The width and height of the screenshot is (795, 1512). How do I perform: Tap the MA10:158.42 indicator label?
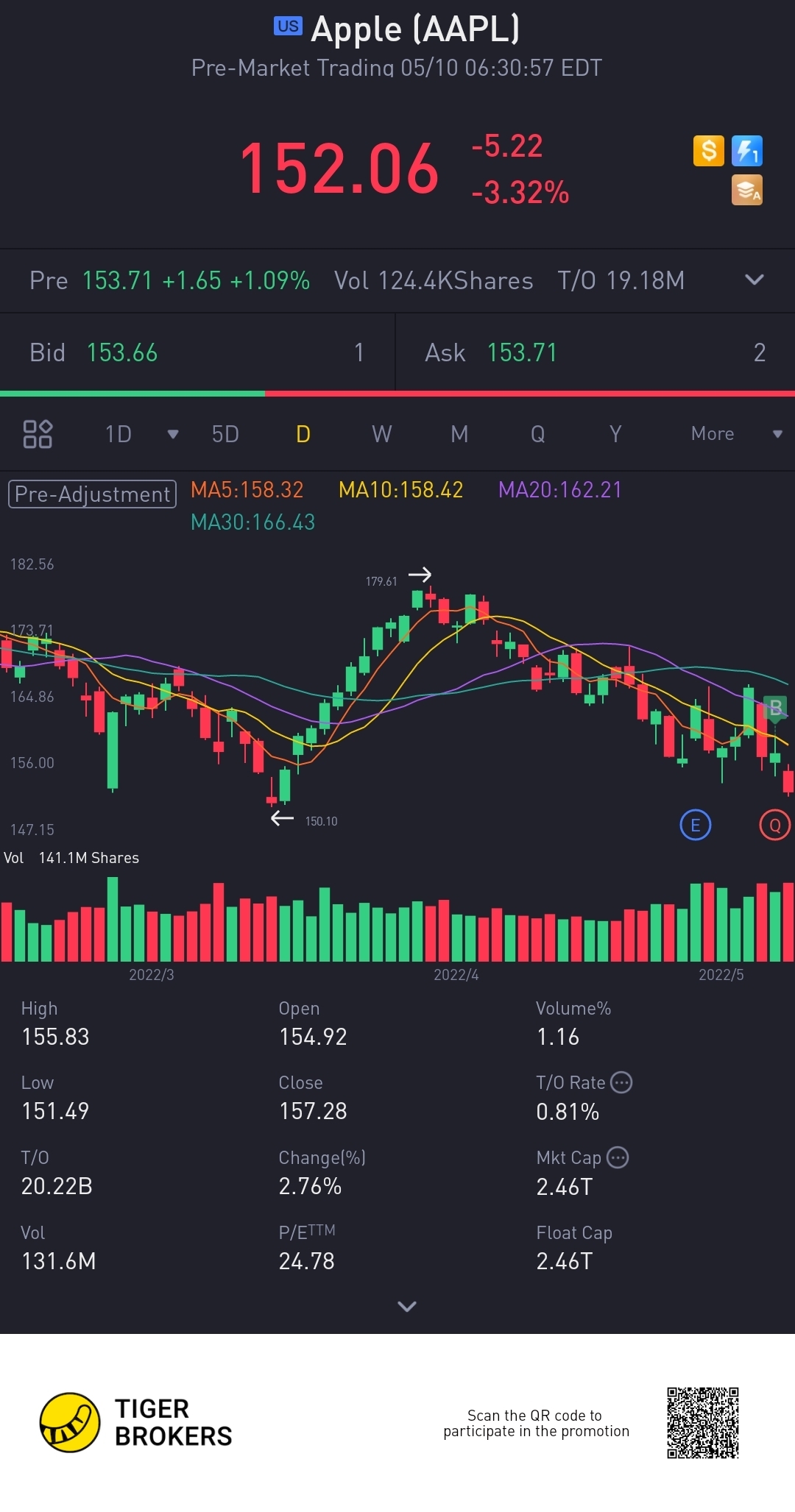click(400, 490)
